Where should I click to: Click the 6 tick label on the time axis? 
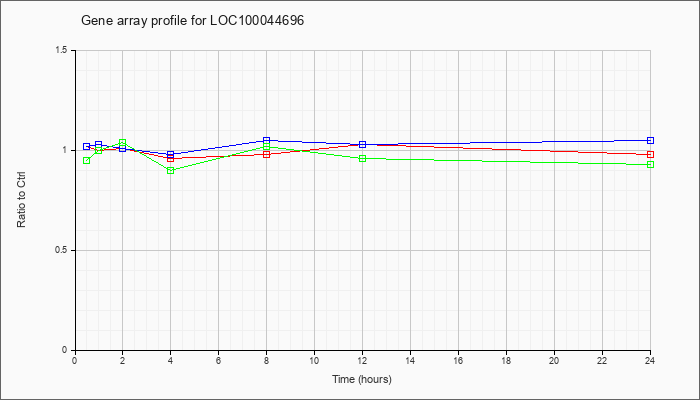pos(218,360)
